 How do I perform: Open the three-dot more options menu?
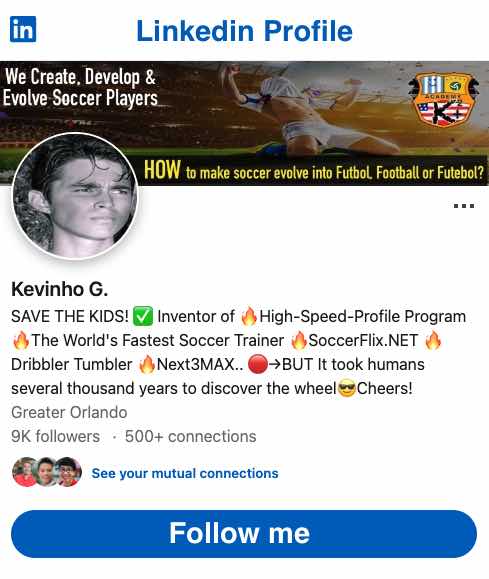point(464,206)
